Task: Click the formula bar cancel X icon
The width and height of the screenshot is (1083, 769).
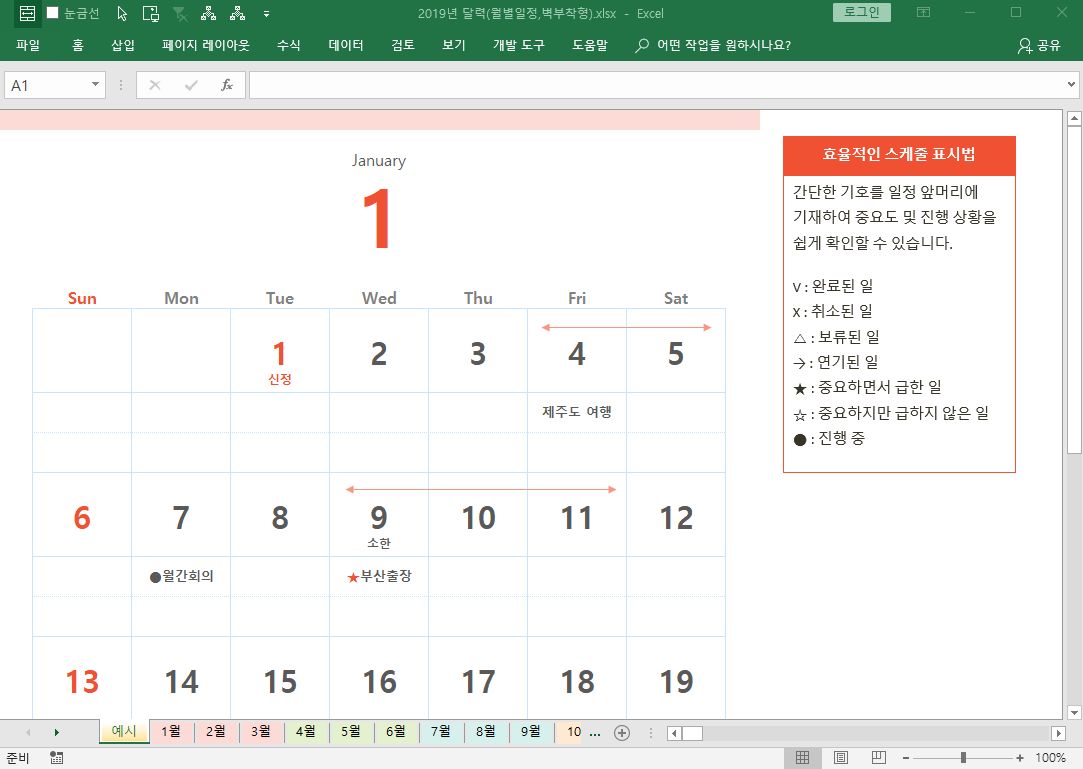Action: pos(155,85)
